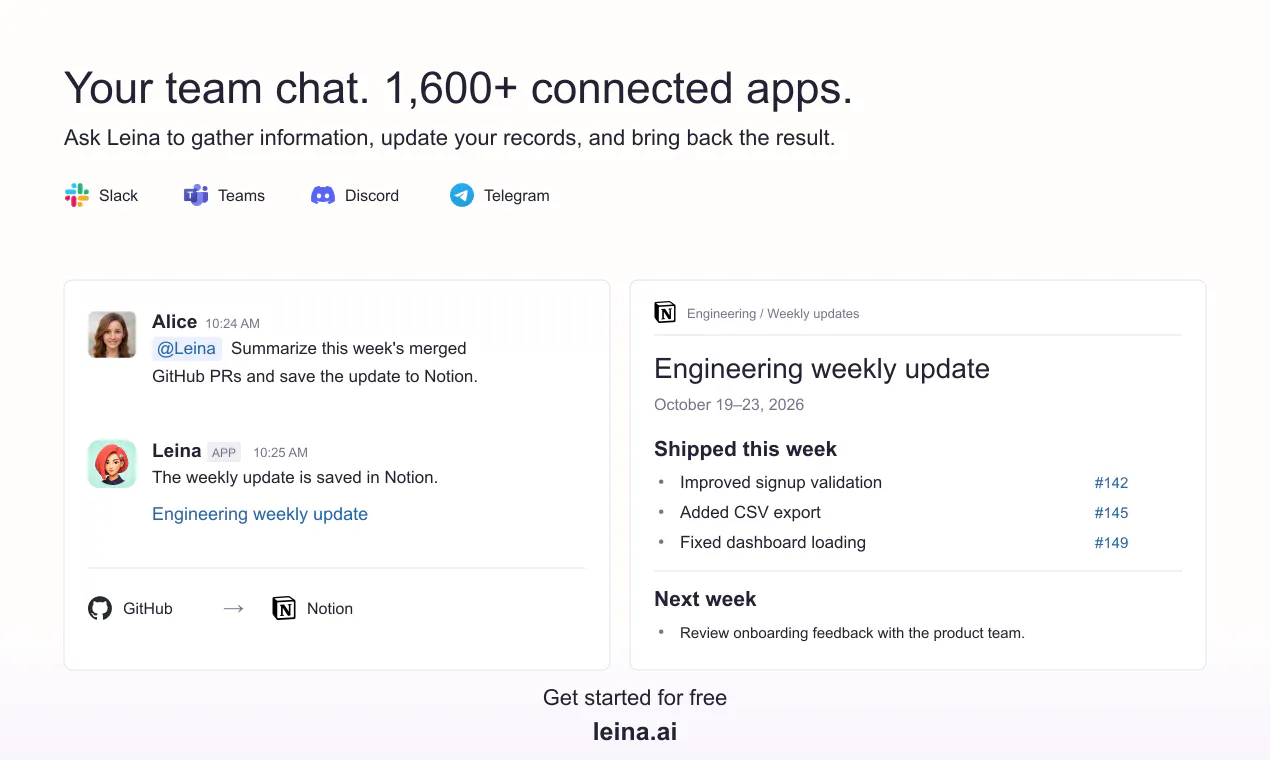Viewport: 1270px width, 760px height.
Task: Open pull request #145 link
Action: (1111, 513)
